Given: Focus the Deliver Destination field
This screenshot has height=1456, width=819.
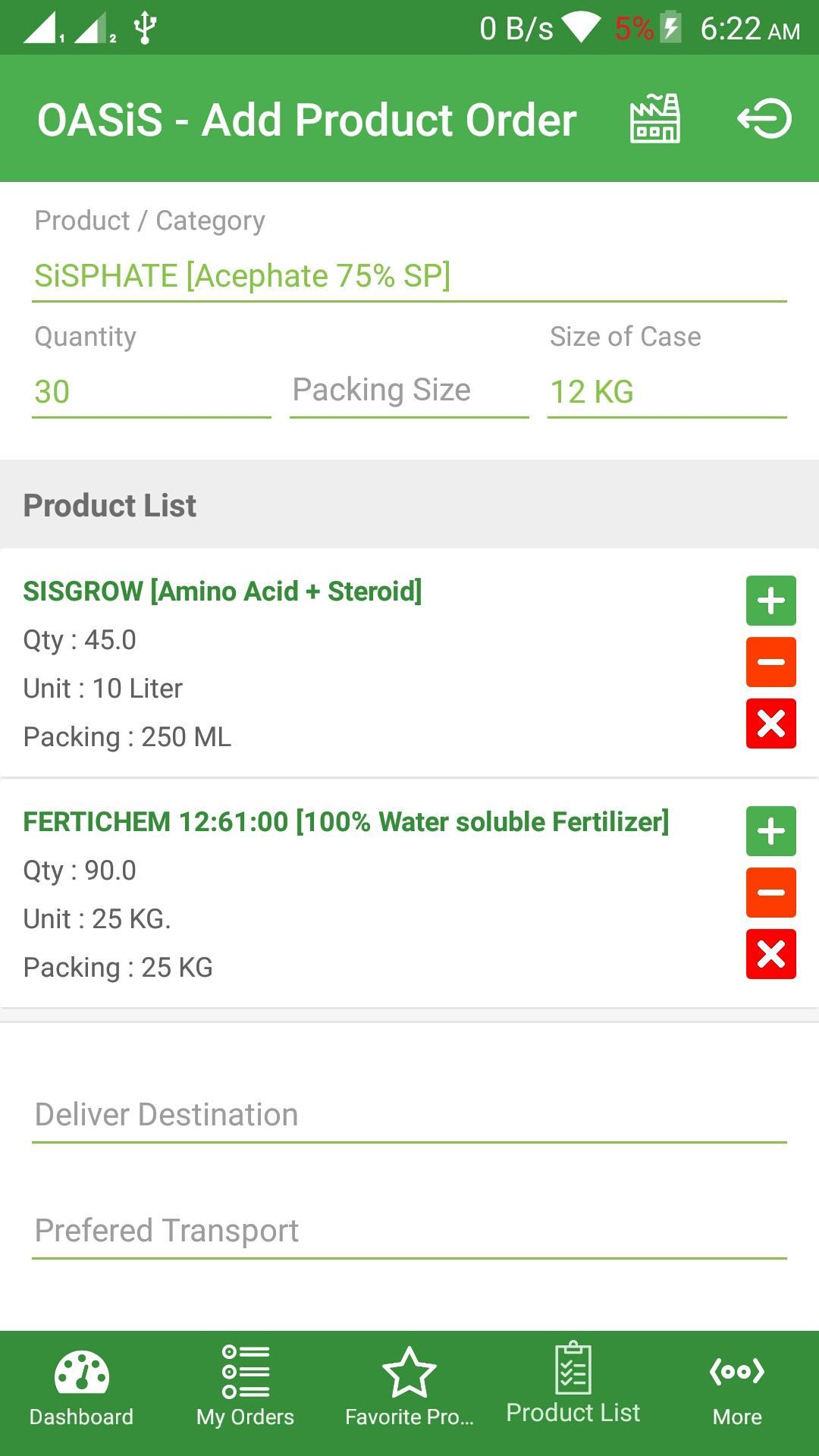Looking at the screenshot, I should 409,1115.
